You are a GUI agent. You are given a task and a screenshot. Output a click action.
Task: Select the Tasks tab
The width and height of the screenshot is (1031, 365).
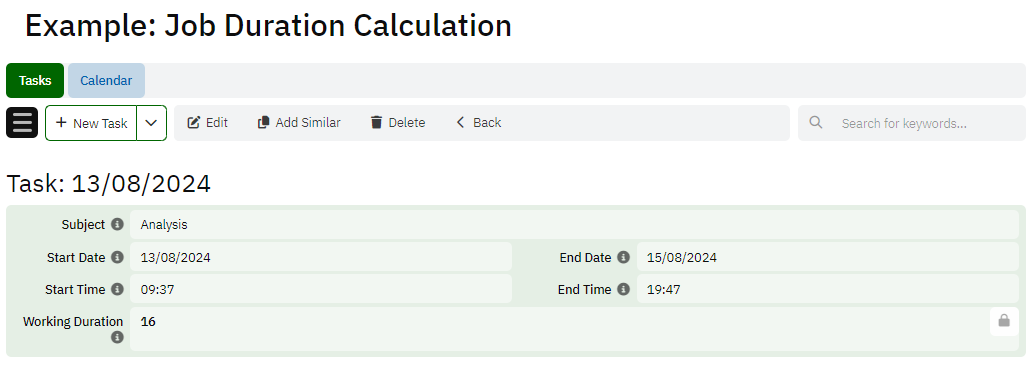coord(35,81)
